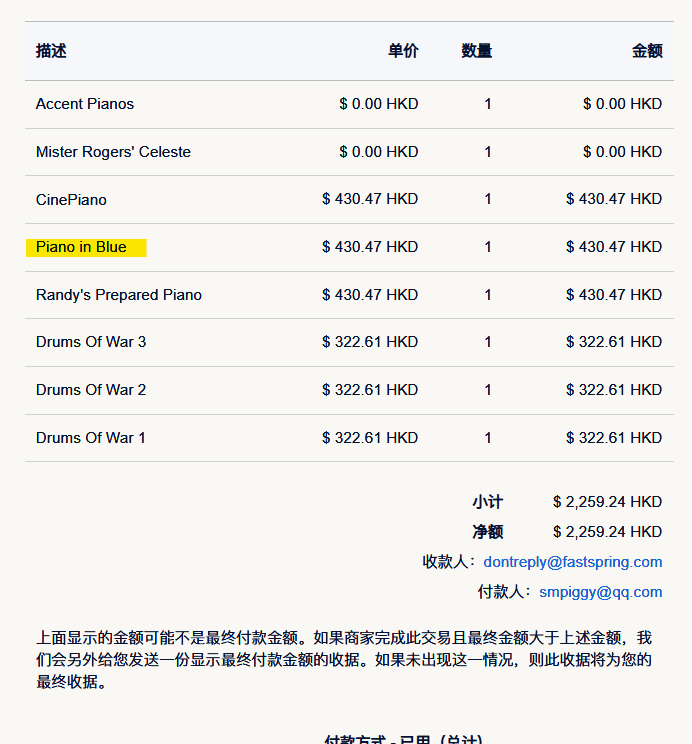
Task: Select the Drums Of War 2 item
Action: coord(91,390)
